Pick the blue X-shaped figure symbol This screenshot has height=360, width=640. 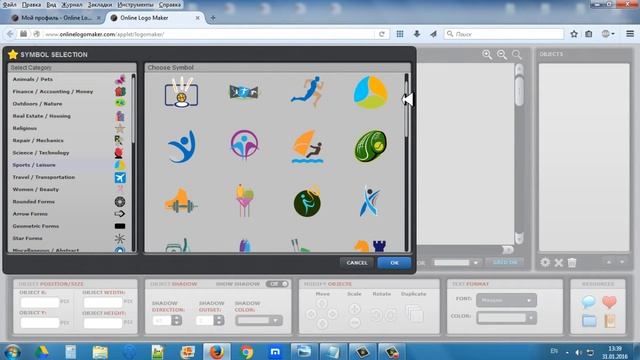(x=370, y=201)
